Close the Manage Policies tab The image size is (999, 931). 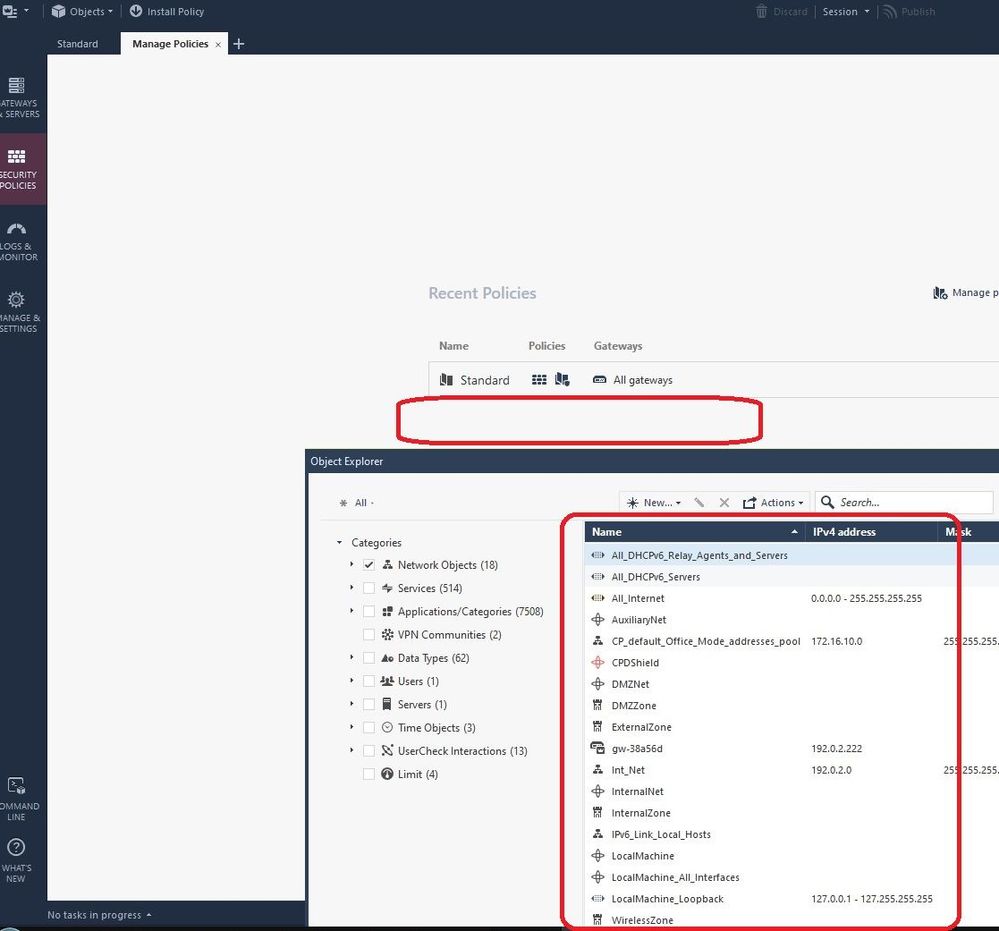coord(218,45)
